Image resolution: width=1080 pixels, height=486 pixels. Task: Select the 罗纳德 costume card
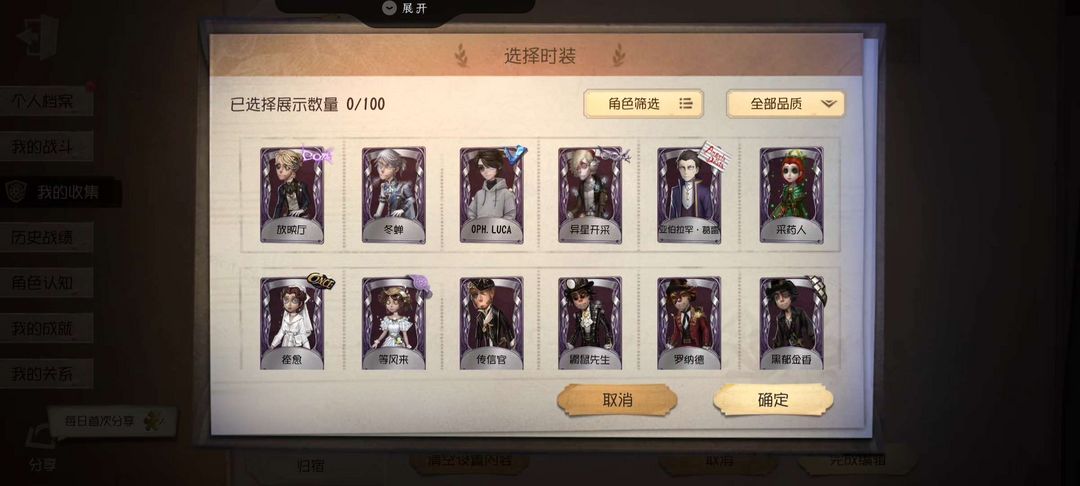(x=689, y=324)
